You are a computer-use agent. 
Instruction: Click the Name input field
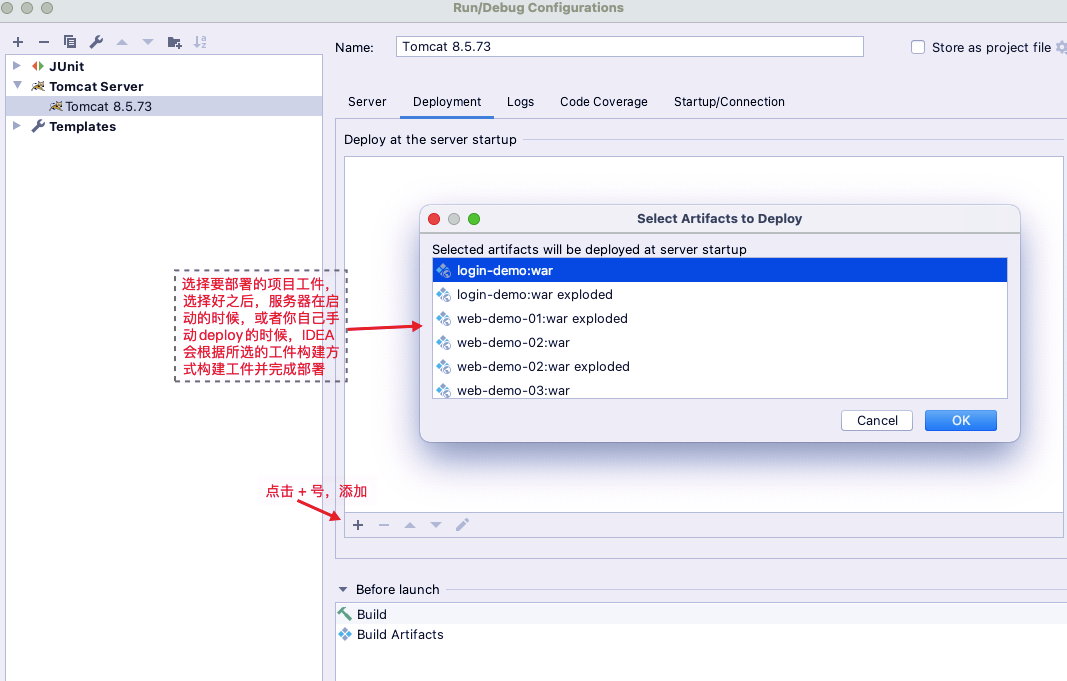629,47
